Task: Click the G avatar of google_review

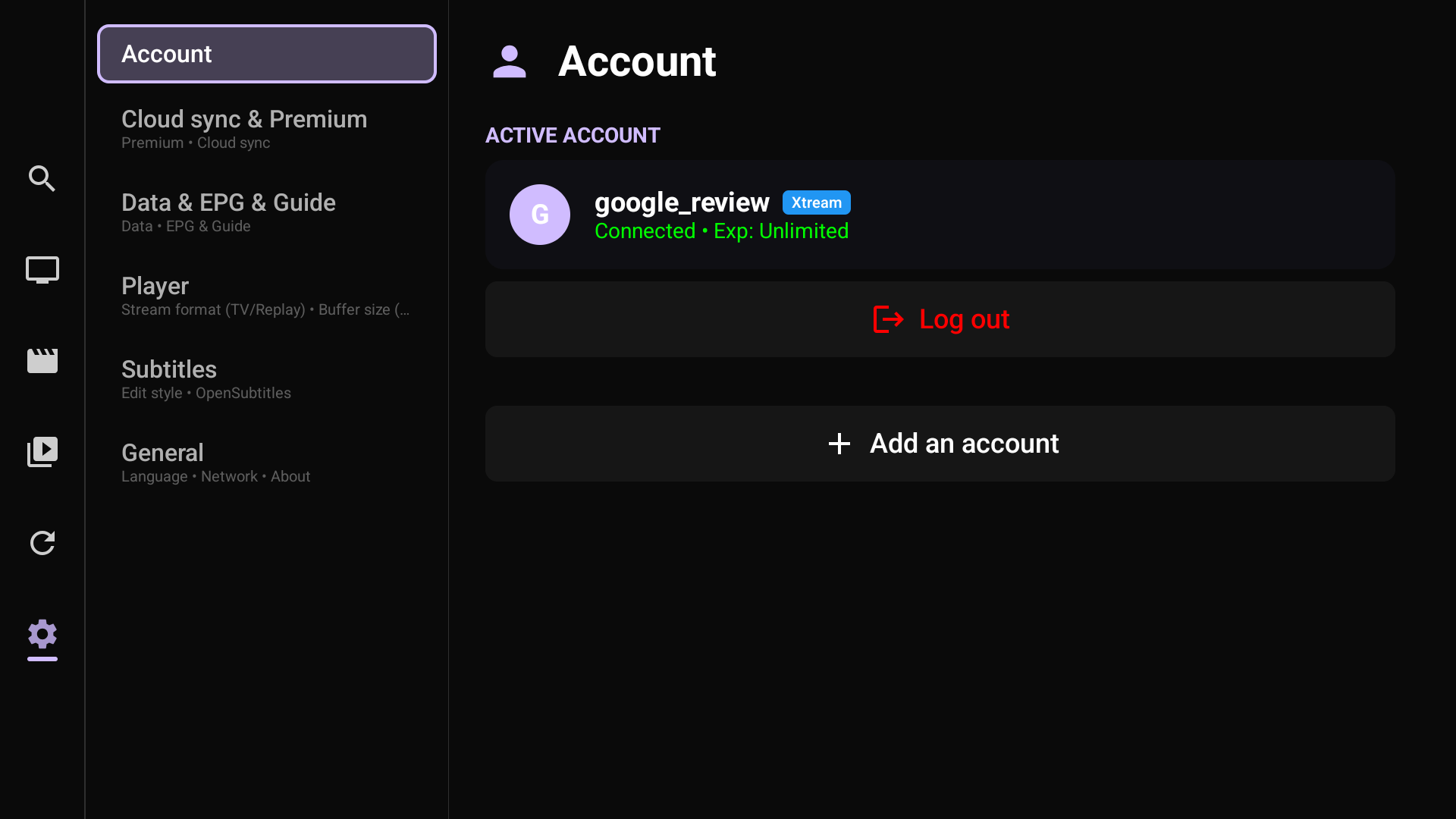Action: (x=539, y=215)
